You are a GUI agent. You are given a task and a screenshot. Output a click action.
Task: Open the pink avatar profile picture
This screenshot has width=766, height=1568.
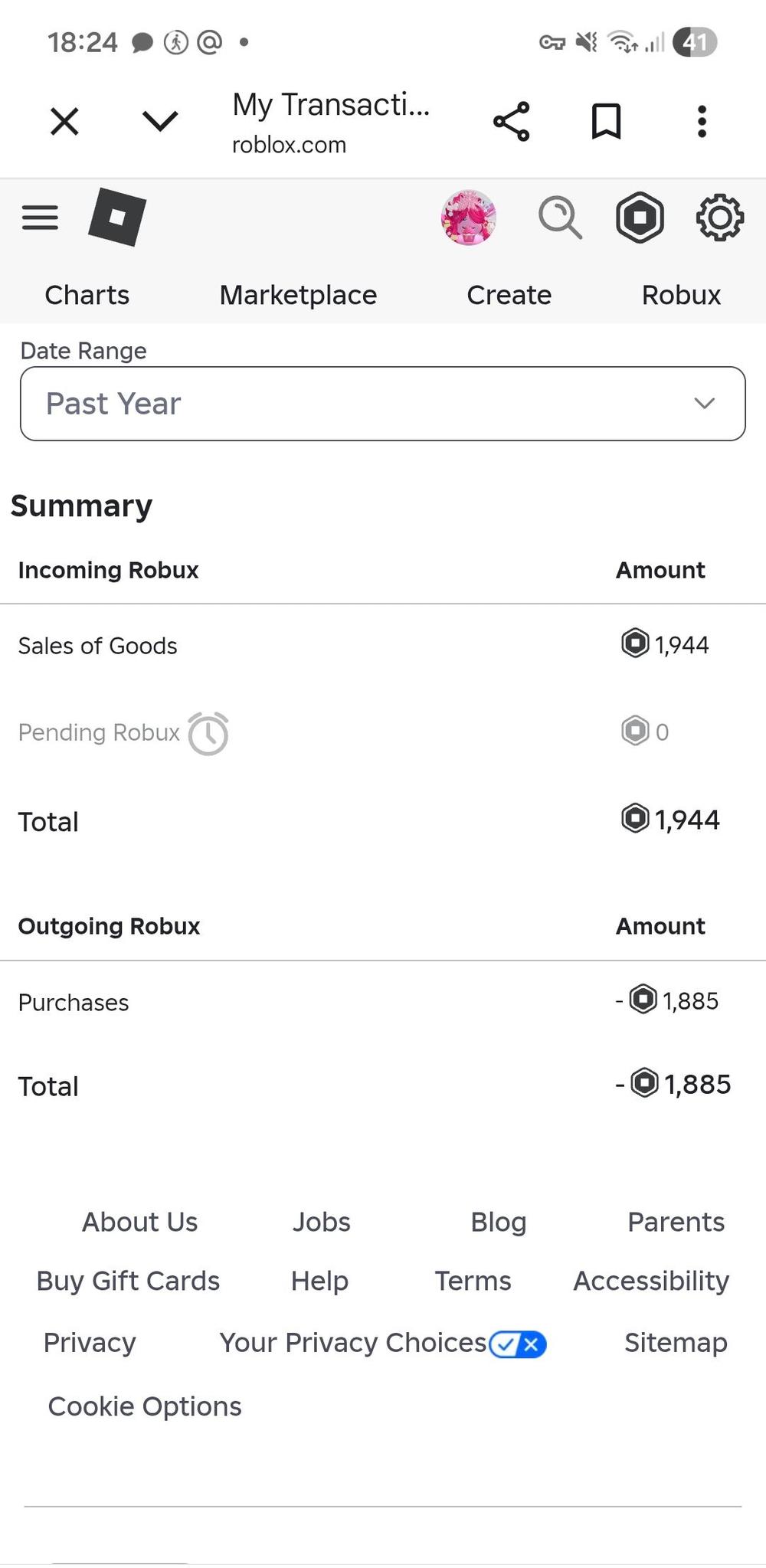(469, 218)
